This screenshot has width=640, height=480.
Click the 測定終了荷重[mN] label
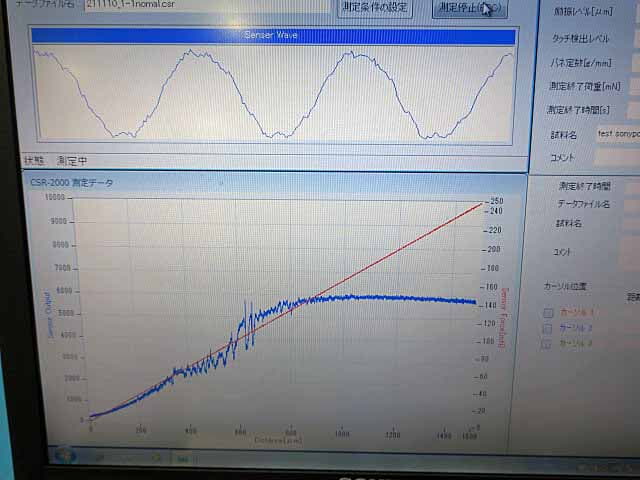[x=585, y=86]
